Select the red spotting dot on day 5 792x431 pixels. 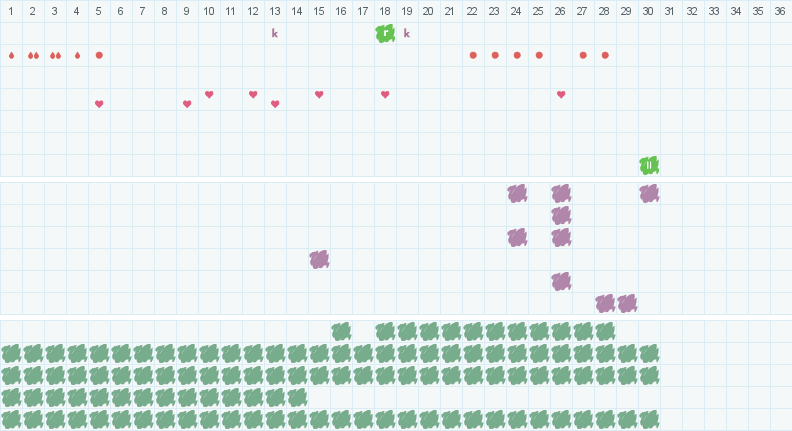[99, 56]
